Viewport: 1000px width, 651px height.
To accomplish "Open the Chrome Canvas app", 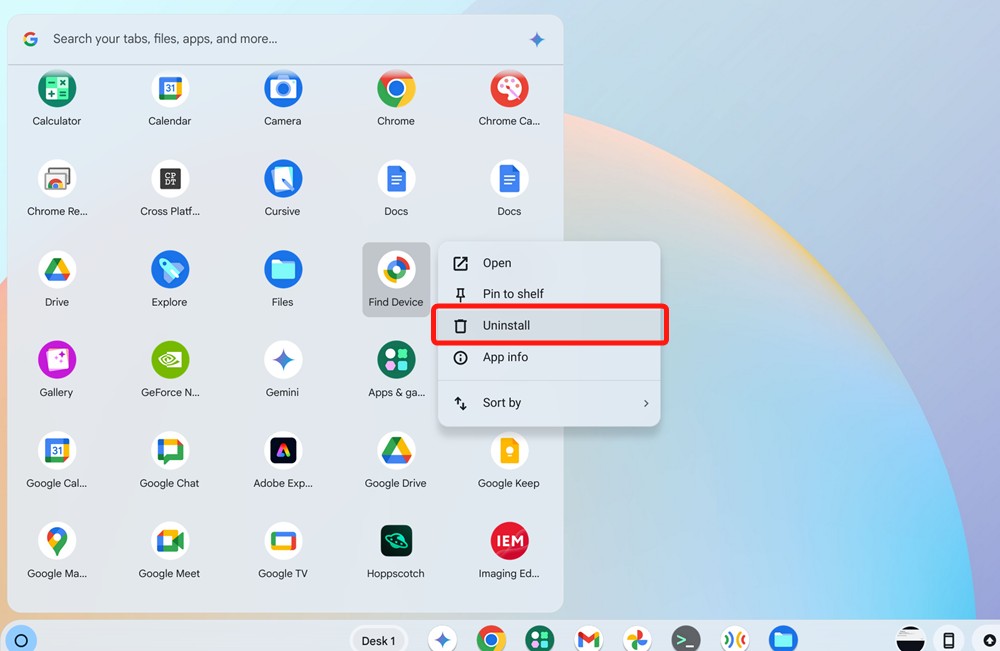I will tap(509, 89).
